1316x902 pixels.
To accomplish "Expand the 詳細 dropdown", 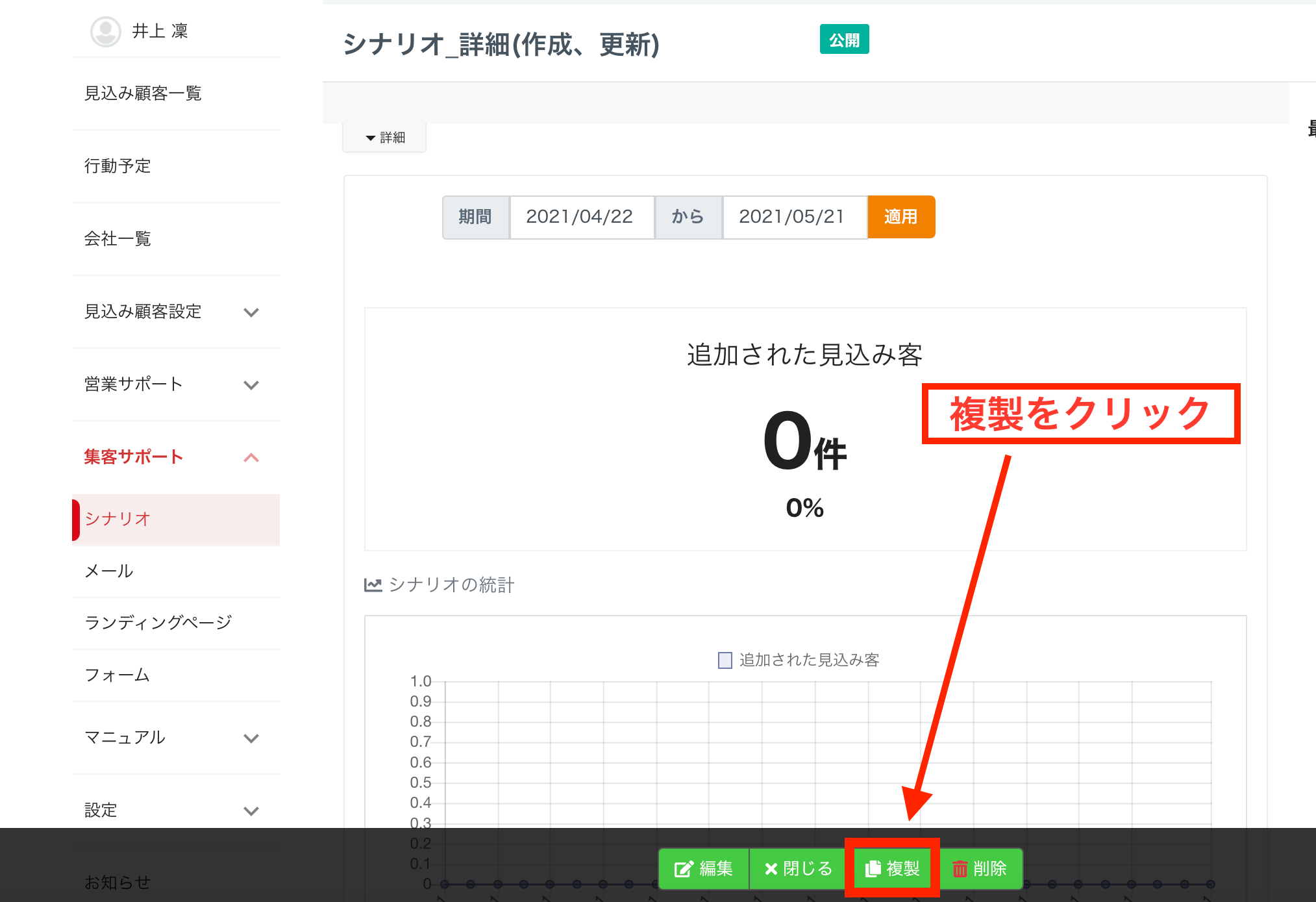I will [385, 138].
